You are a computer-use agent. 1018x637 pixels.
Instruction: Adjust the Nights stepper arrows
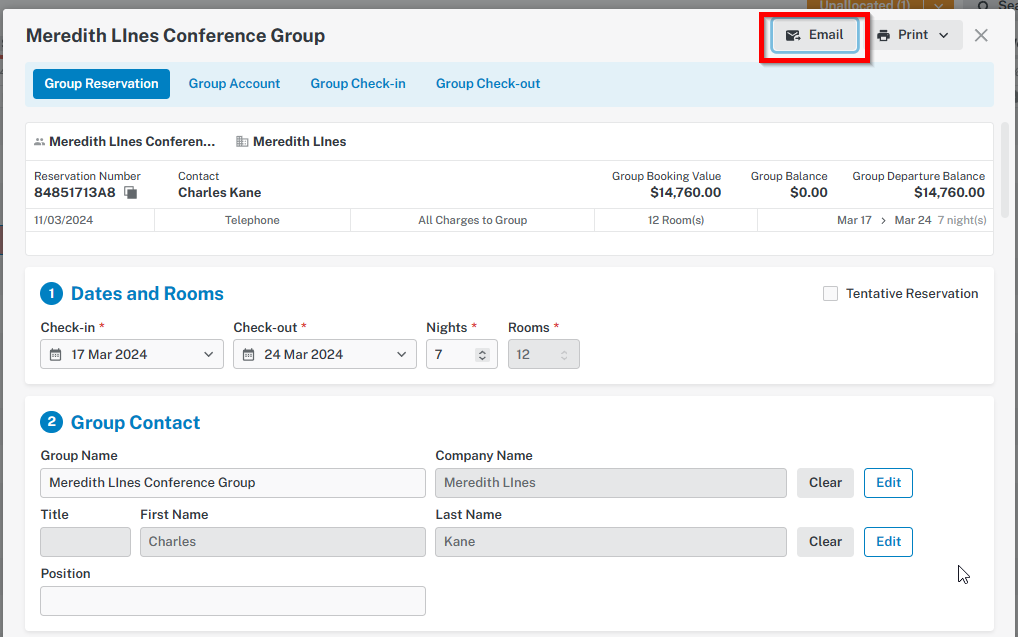(x=482, y=355)
